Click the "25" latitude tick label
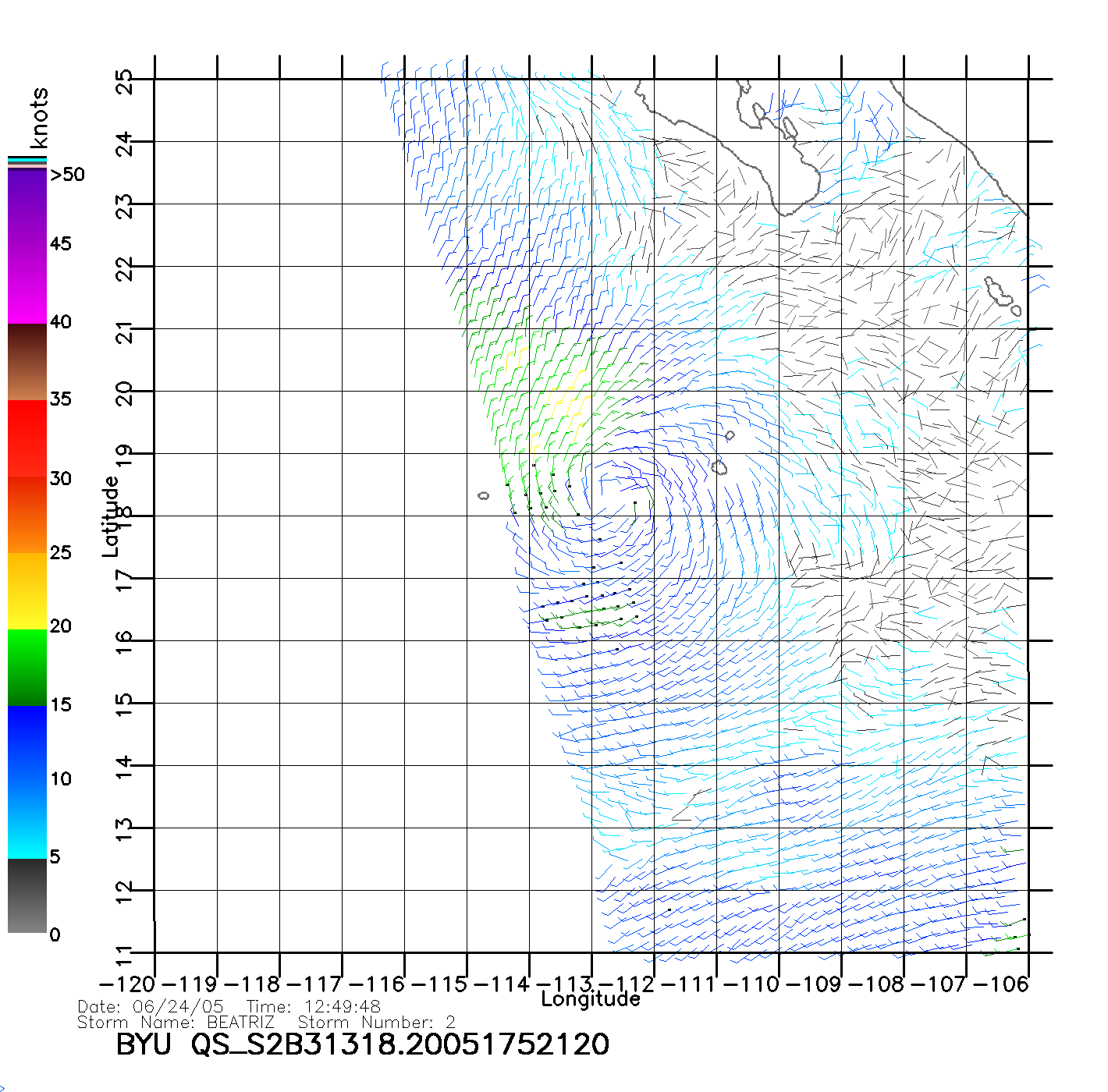Viewport: 1108px width, 1092px height. tap(125, 81)
